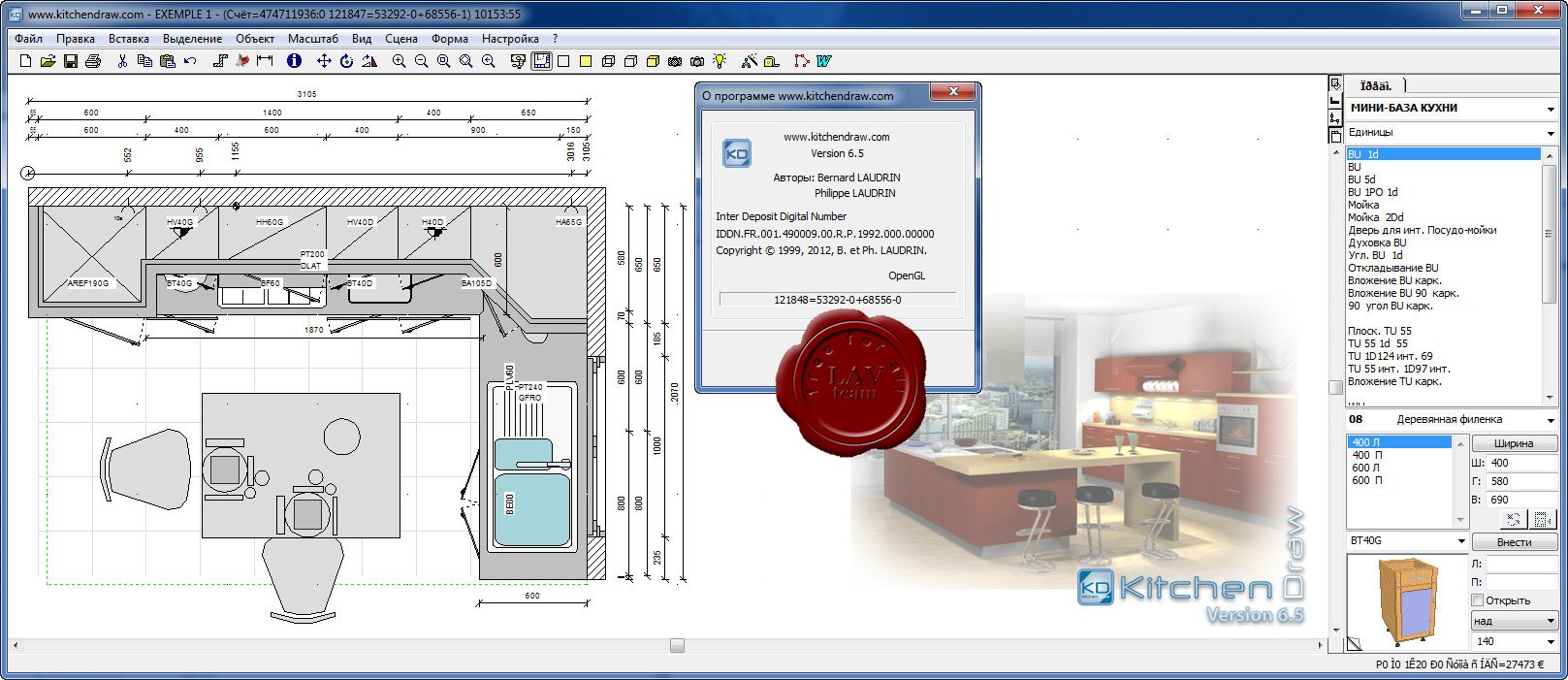The height and width of the screenshot is (680, 1568).
Task: Open the Сцена menu
Action: pos(401,39)
